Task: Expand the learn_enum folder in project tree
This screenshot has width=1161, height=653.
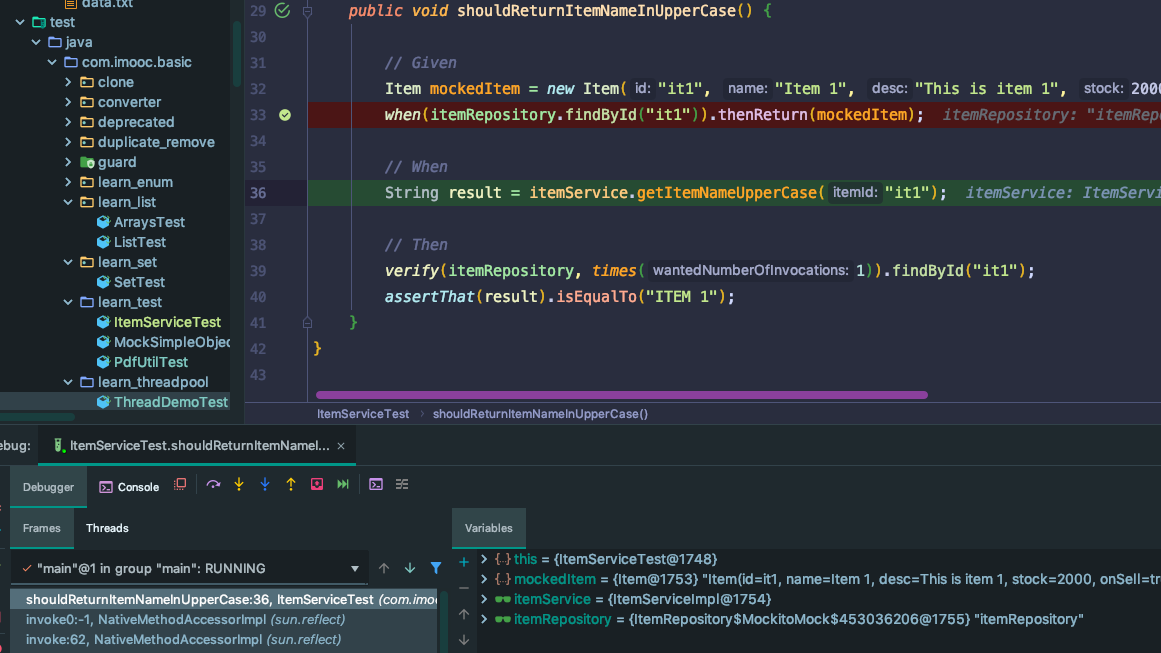Action: click(69, 182)
